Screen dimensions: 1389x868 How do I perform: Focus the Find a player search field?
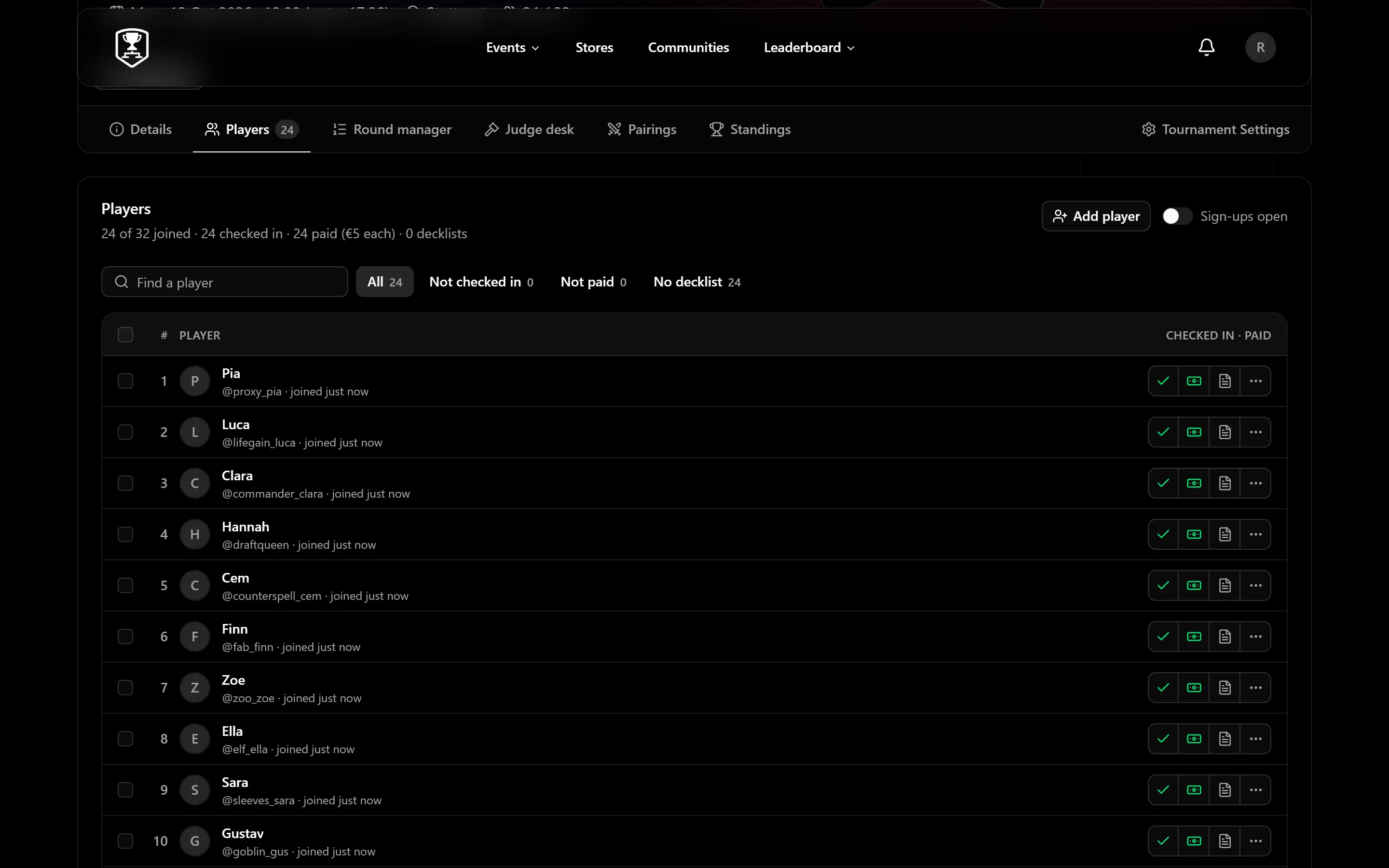[x=224, y=282]
